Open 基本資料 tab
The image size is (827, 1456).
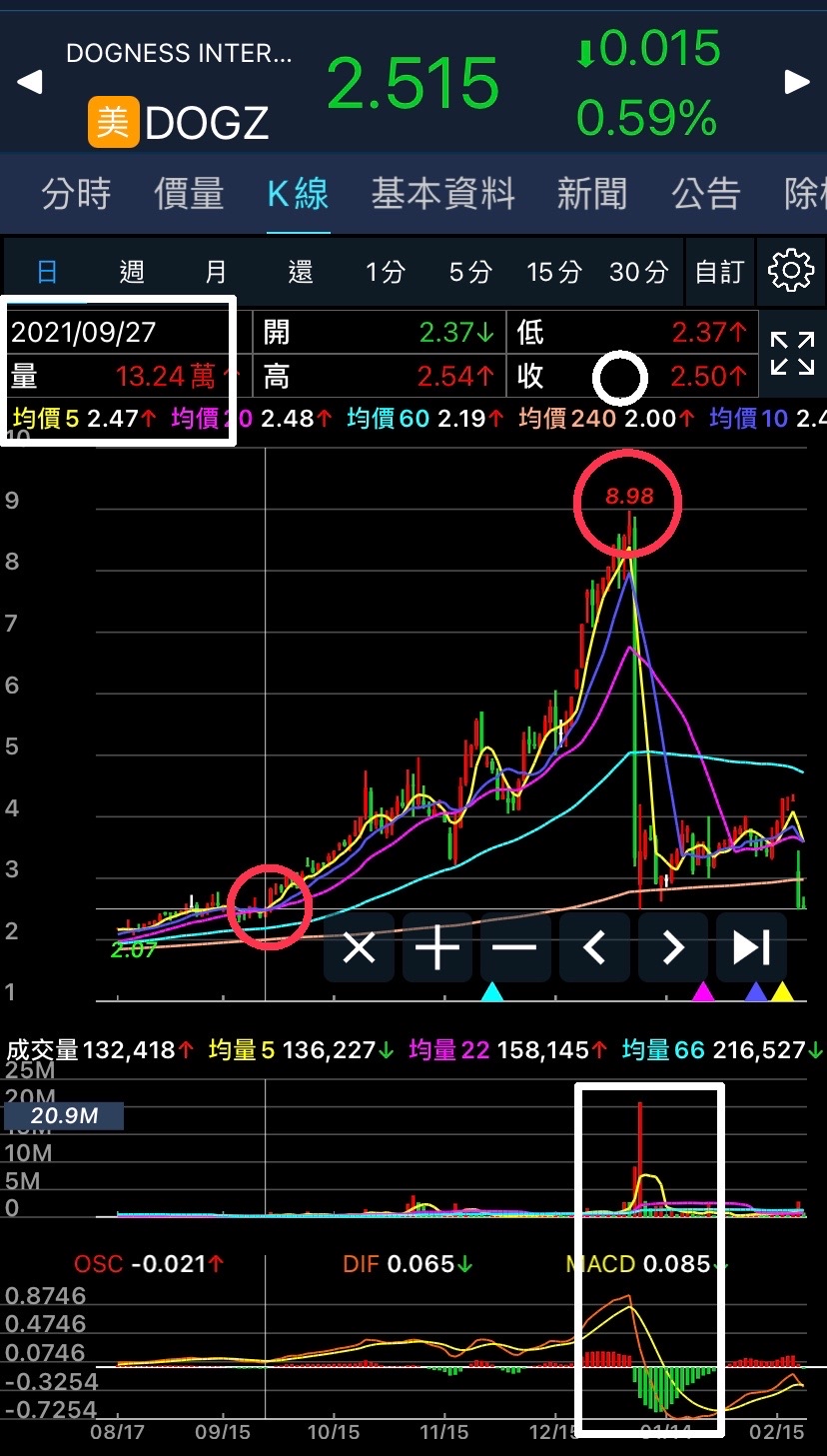pyautogui.click(x=443, y=194)
